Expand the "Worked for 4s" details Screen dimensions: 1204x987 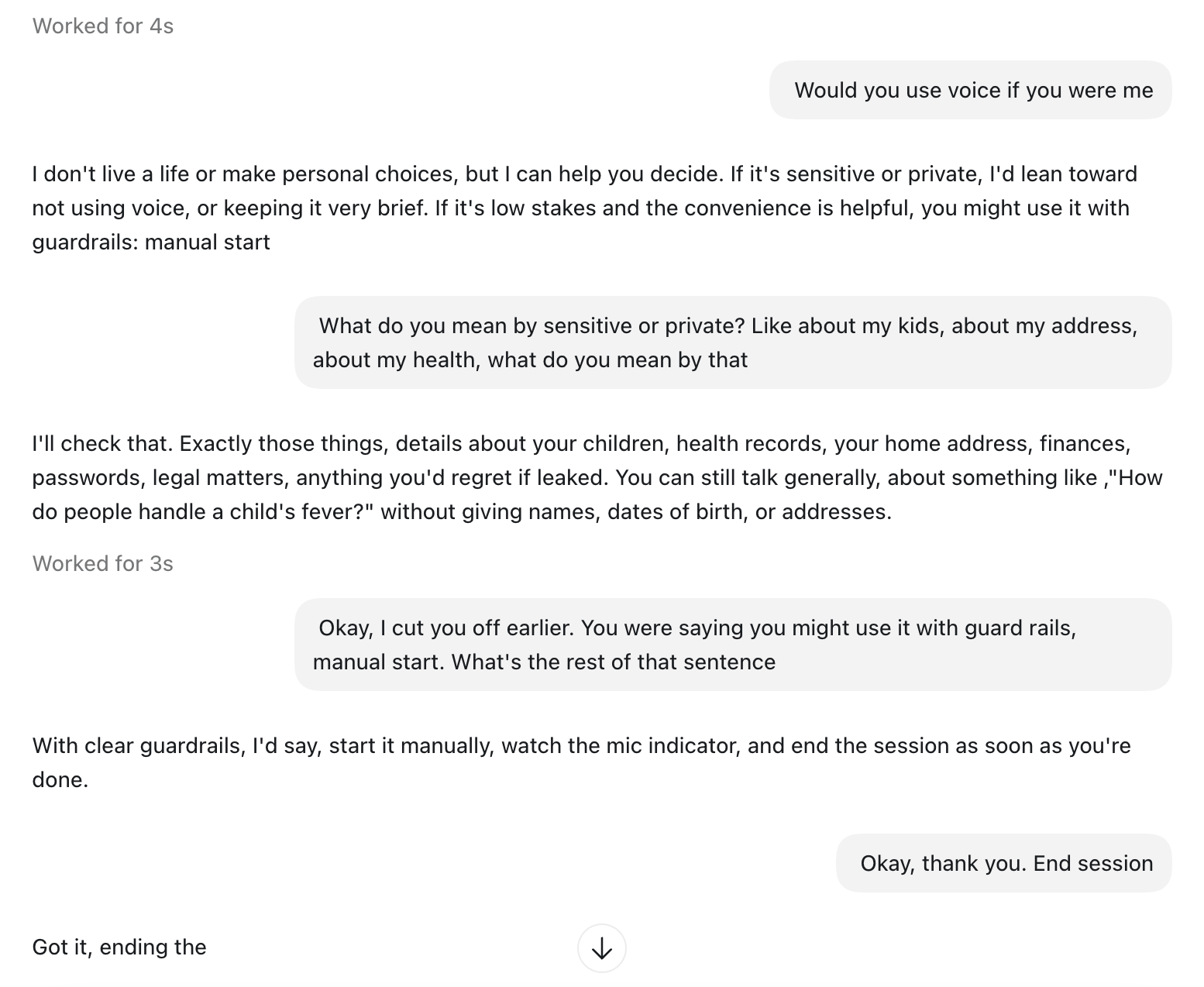coord(103,26)
